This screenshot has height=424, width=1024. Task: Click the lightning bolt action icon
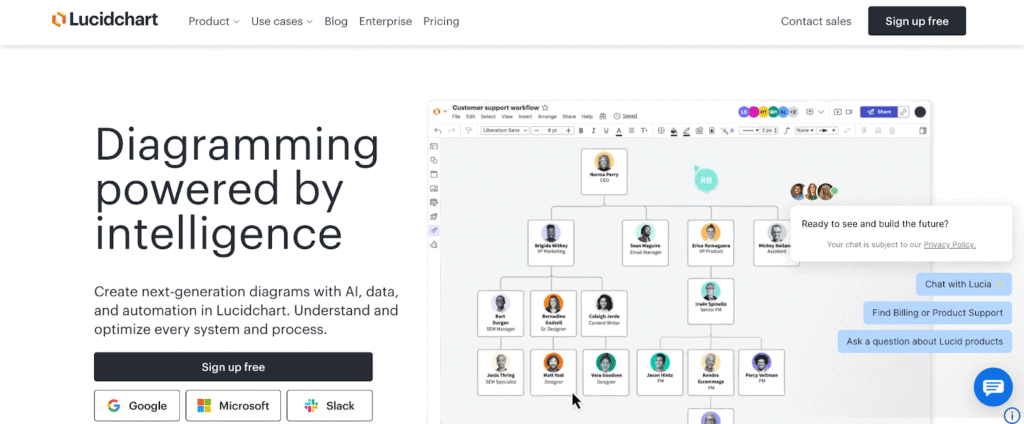point(863,131)
